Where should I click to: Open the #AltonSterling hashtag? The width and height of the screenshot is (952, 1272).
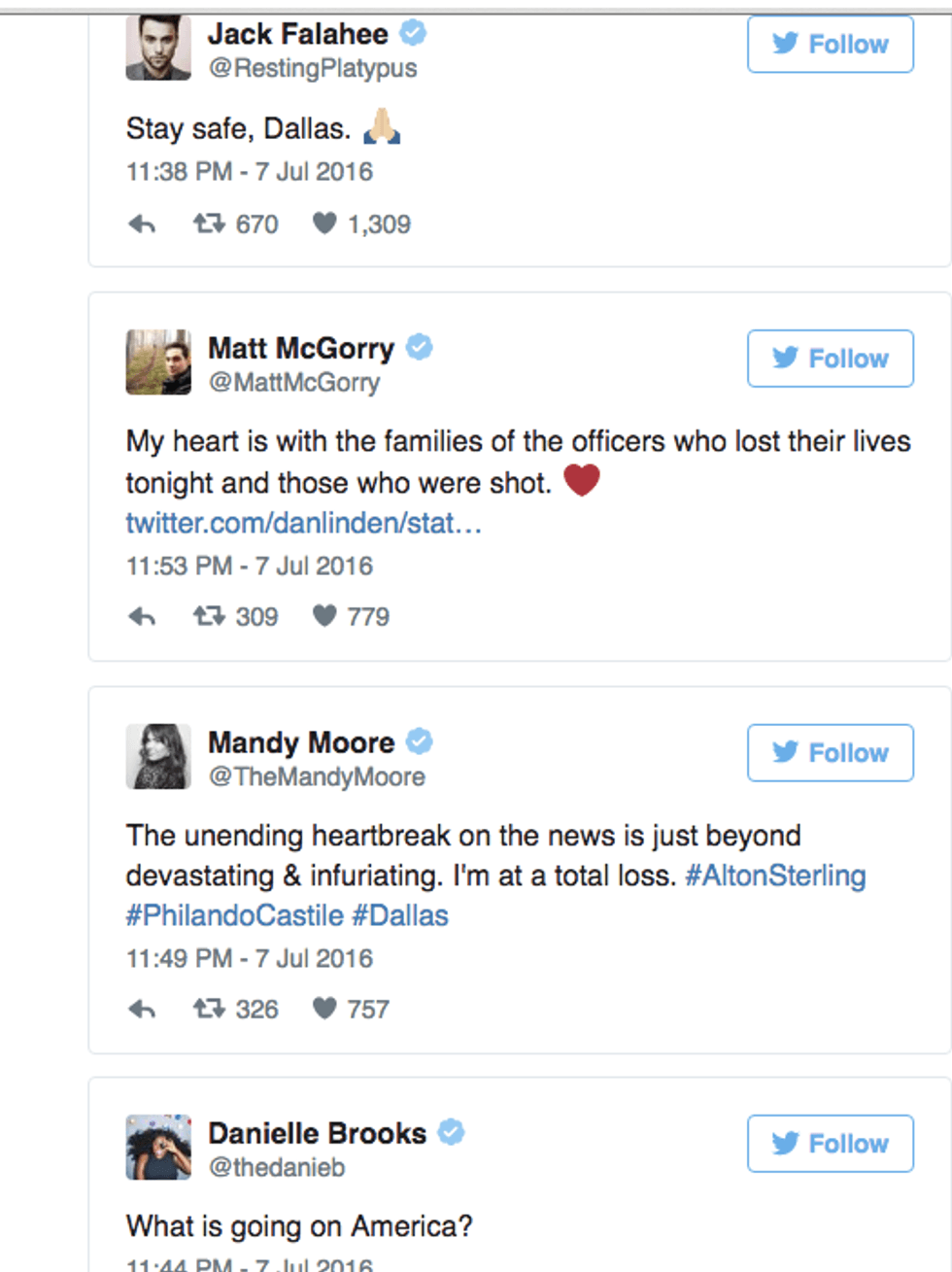coord(775,877)
